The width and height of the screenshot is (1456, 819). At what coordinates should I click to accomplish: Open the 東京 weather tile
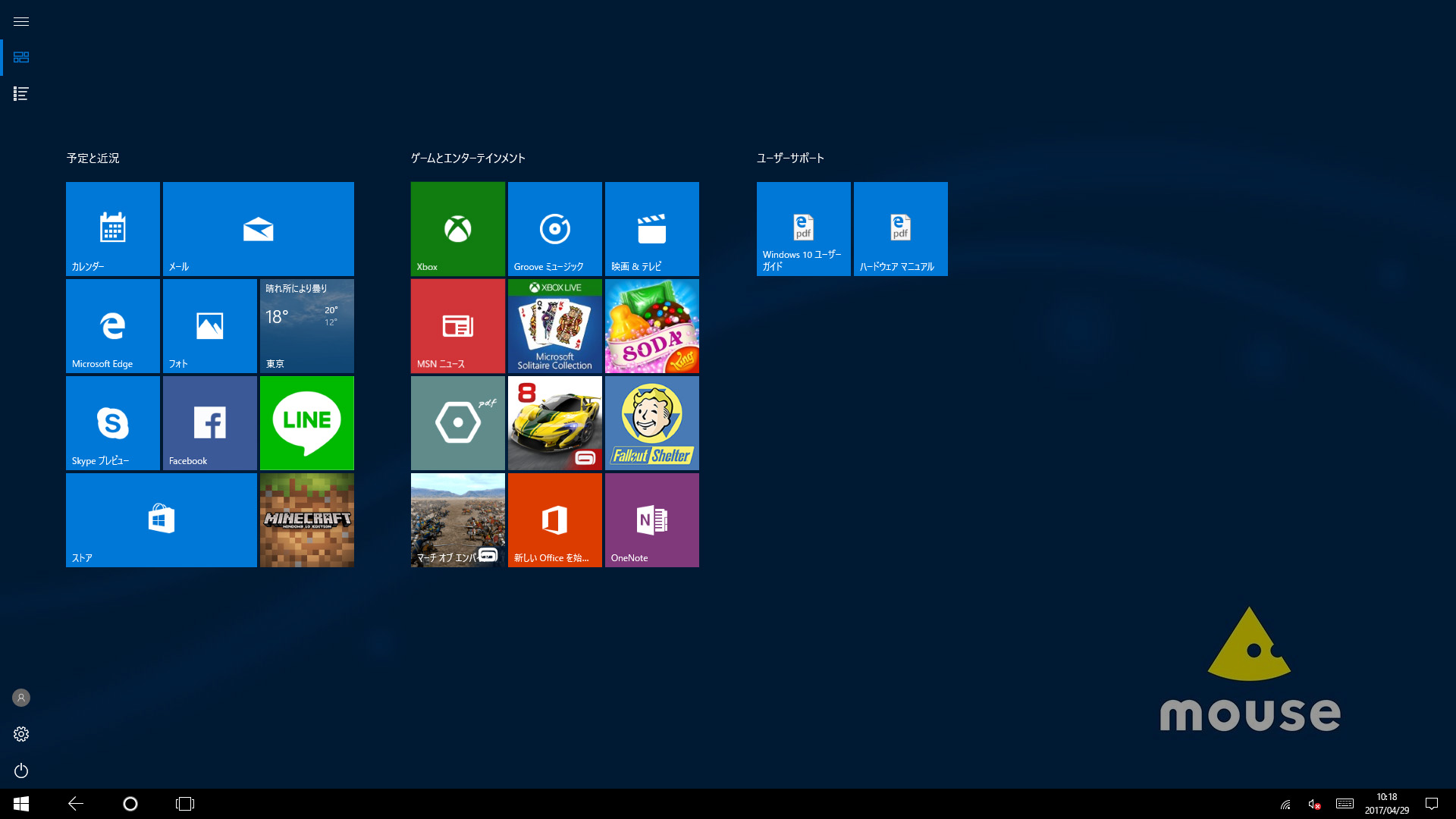coord(306,325)
